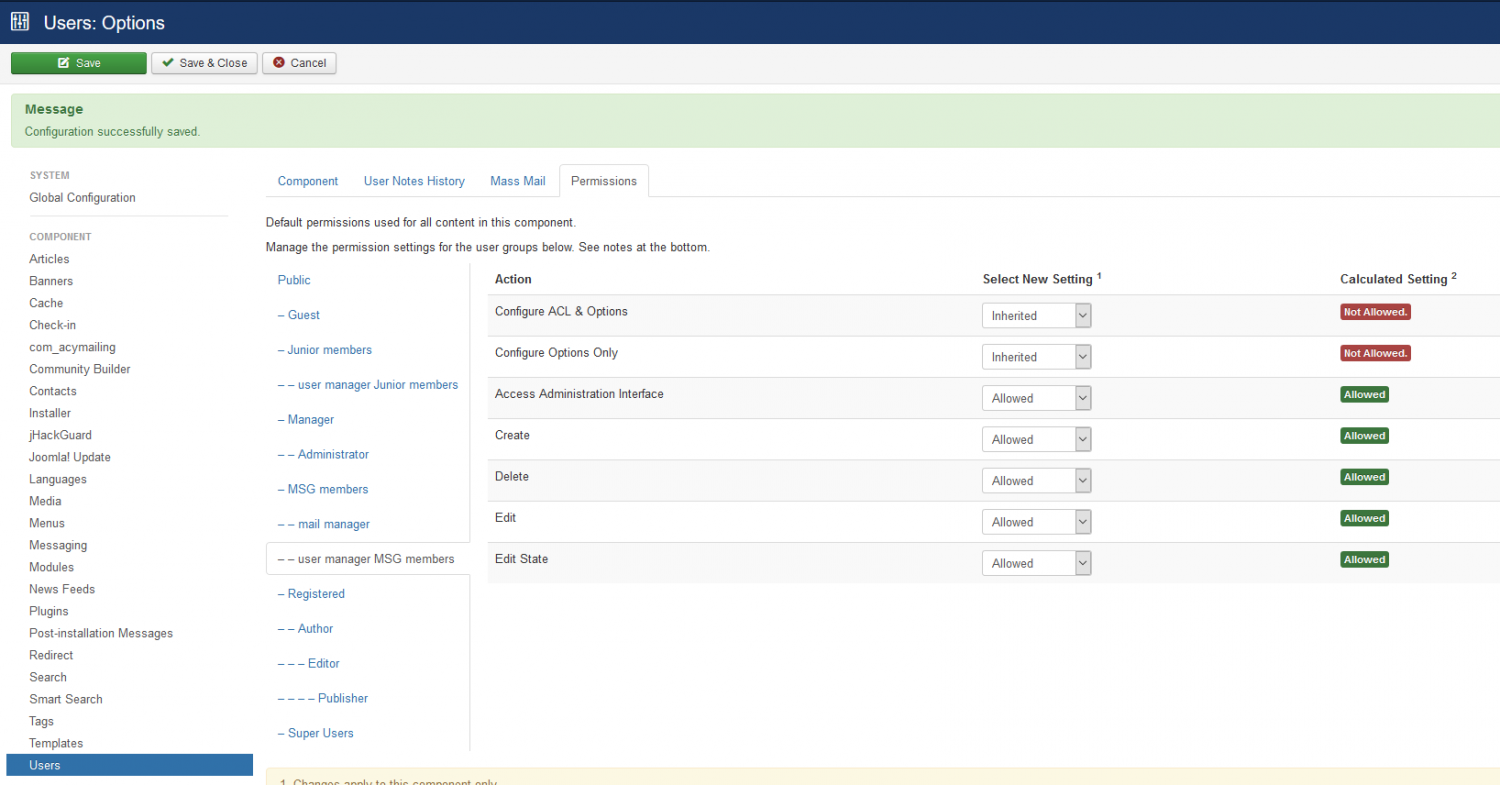Switch to the Mass Mail tab
This screenshot has width=1500, height=785.
pos(518,181)
